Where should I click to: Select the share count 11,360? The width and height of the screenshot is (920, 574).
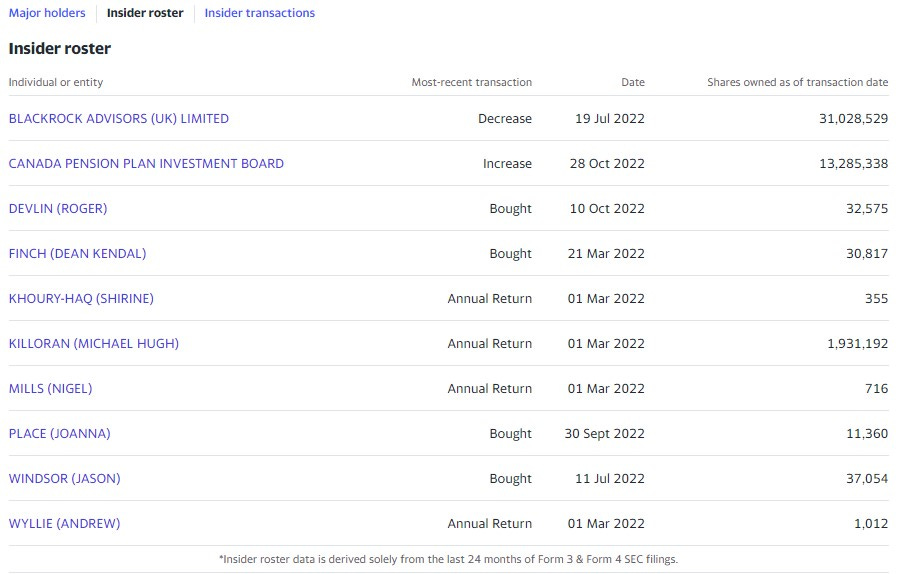tap(867, 434)
